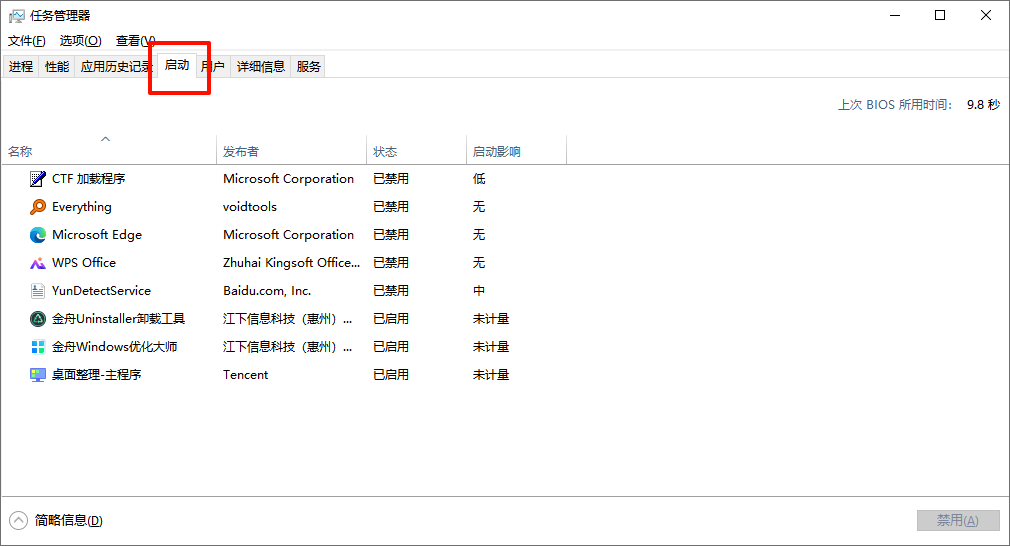This screenshot has height=546, width=1010.
Task: Close the Task Manager window
Action: (986, 15)
